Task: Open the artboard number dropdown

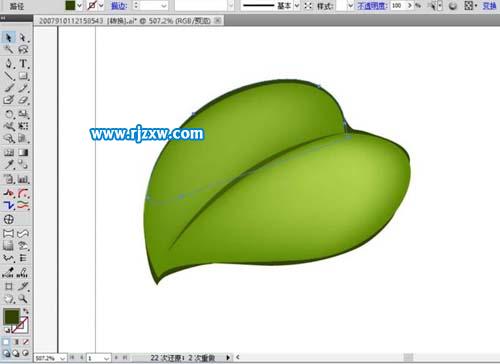Action: (x=106, y=358)
